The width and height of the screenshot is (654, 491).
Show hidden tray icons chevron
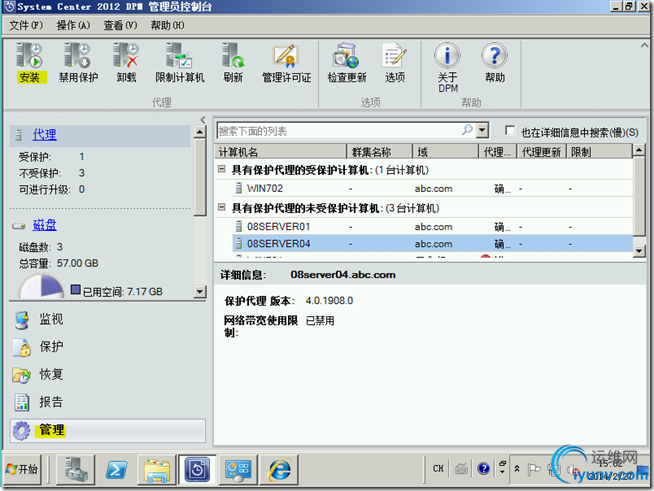[517, 469]
